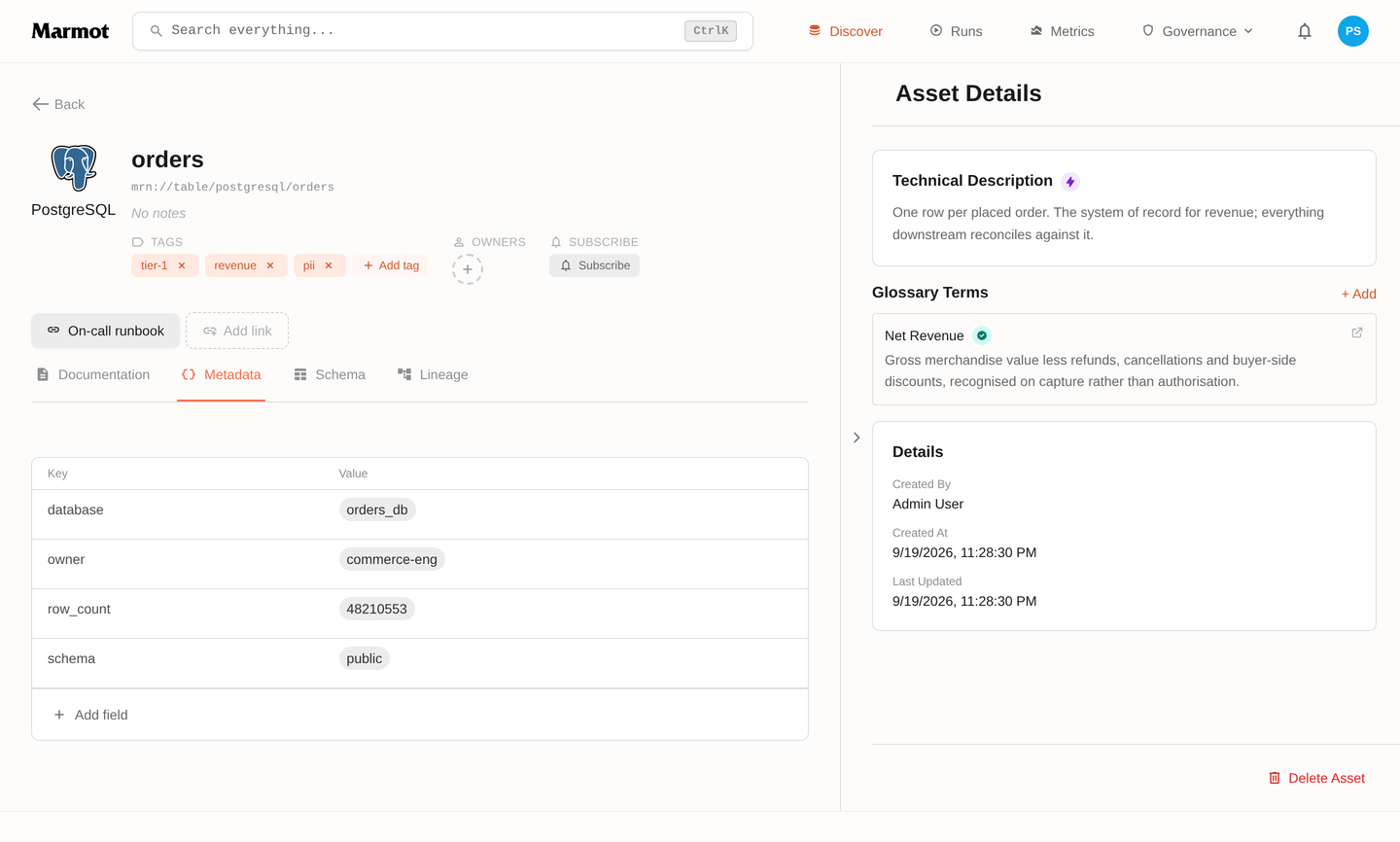The height and width of the screenshot is (842, 1400).
Task: Click the mrn://table/postgresql/orders identifier
Action: pyautogui.click(x=232, y=187)
